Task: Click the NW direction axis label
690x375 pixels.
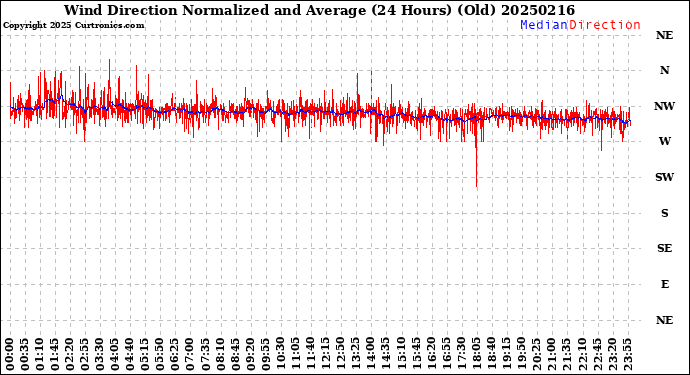Action: [664, 106]
